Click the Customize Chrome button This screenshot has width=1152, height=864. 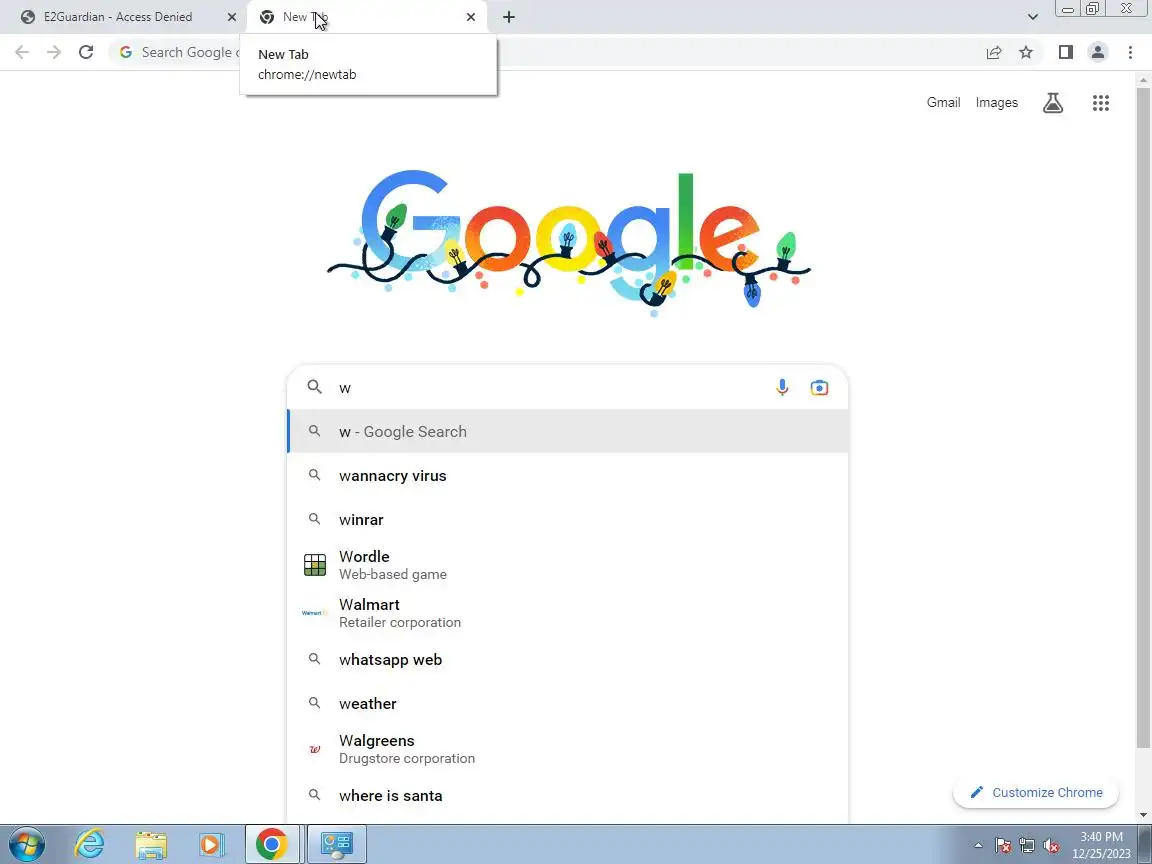pyautogui.click(x=1036, y=793)
